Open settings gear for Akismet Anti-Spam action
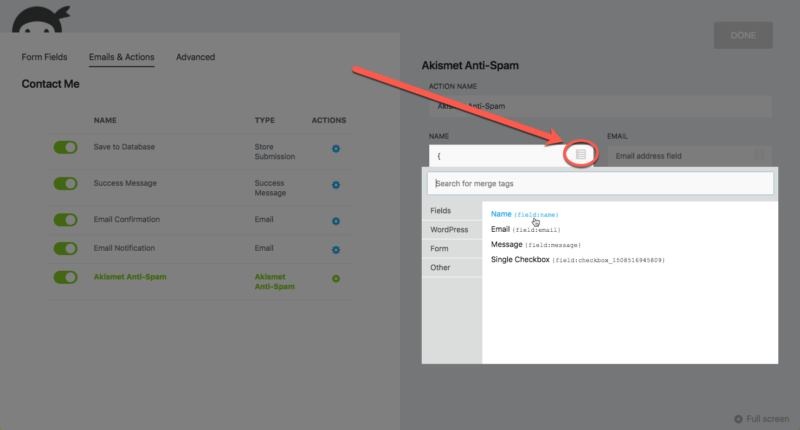Screen dimensions: 800x430 [x=336, y=278]
